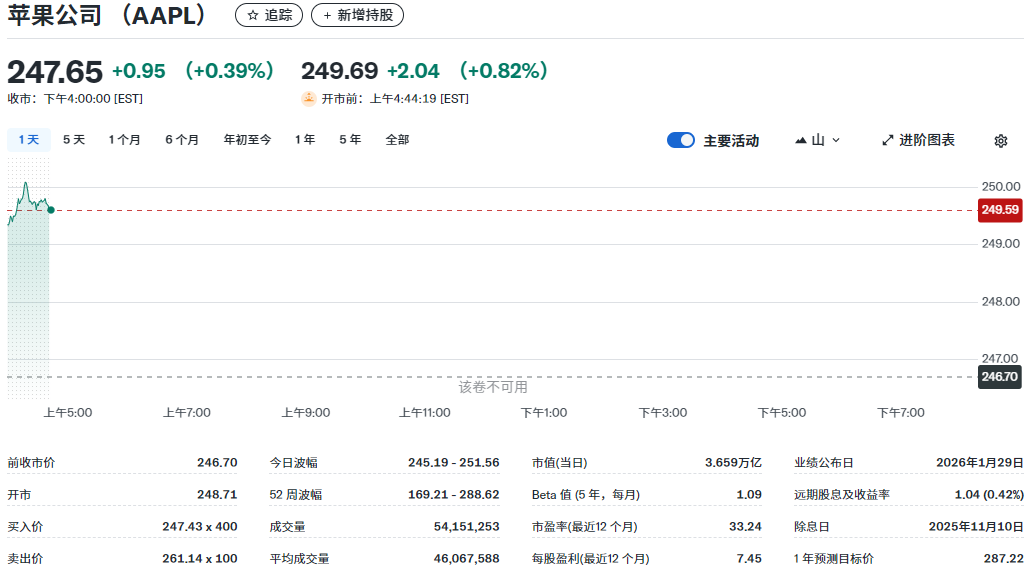Select the 1 天 range tab
The width and height of the screenshot is (1035, 569).
click(x=29, y=140)
